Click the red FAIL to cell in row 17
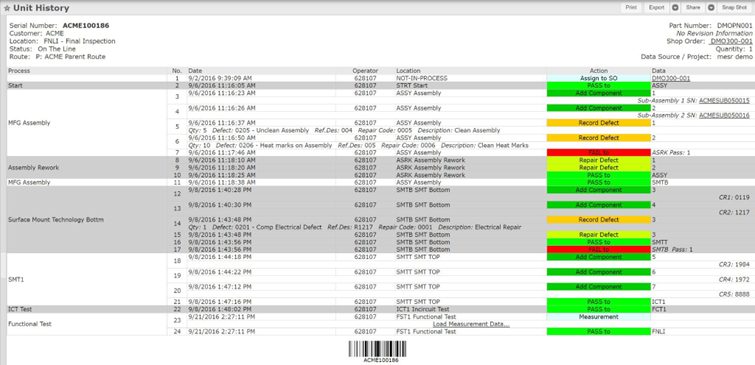The height and width of the screenshot is (365, 755). point(599,249)
